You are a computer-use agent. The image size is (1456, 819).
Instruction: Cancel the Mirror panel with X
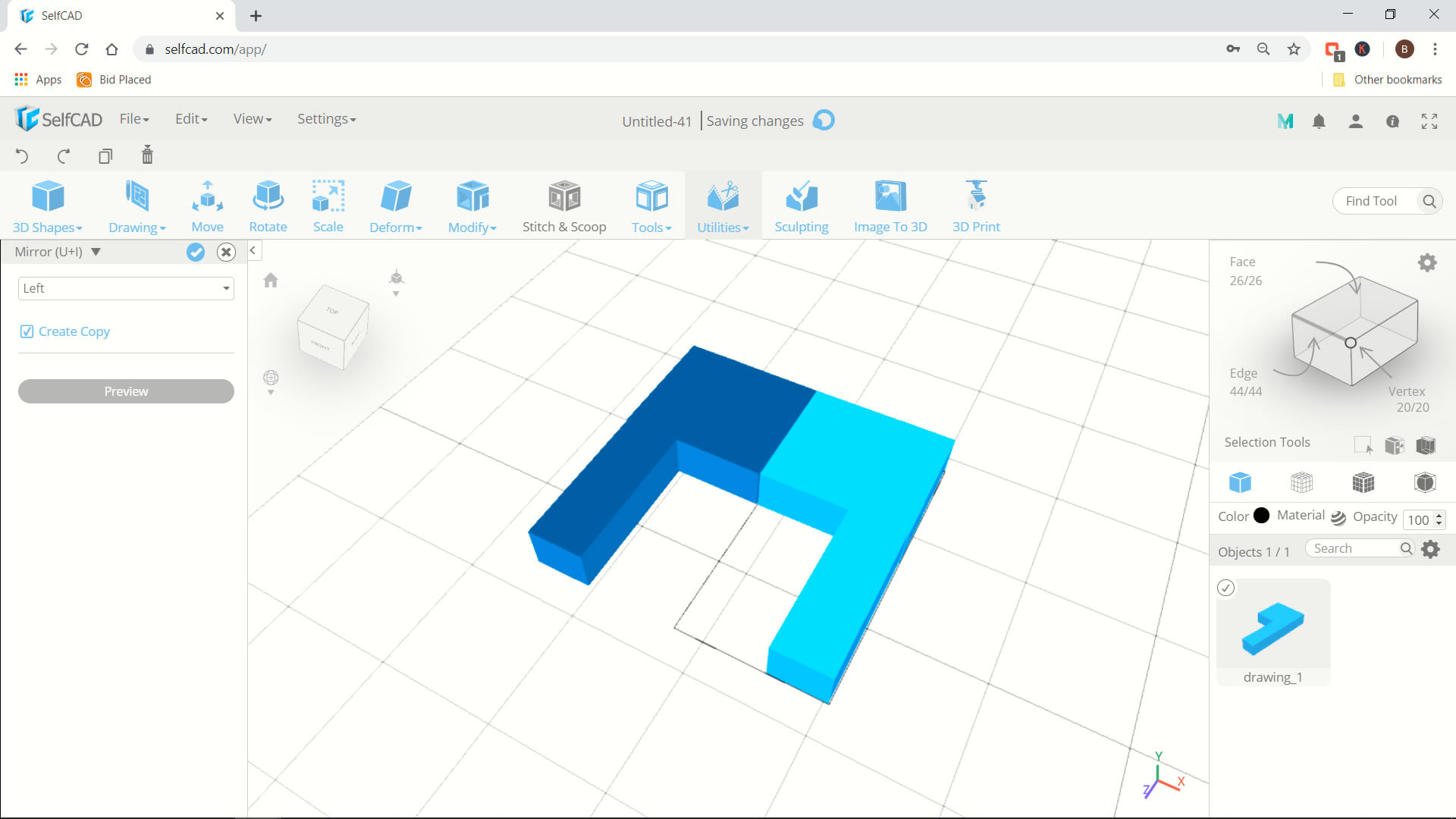pyautogui.click(x=226, y=252)
